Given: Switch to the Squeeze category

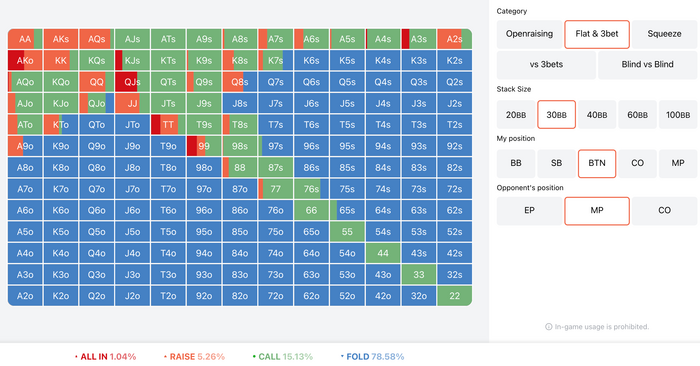Looking at the screenshot, I should coord(664,34).
